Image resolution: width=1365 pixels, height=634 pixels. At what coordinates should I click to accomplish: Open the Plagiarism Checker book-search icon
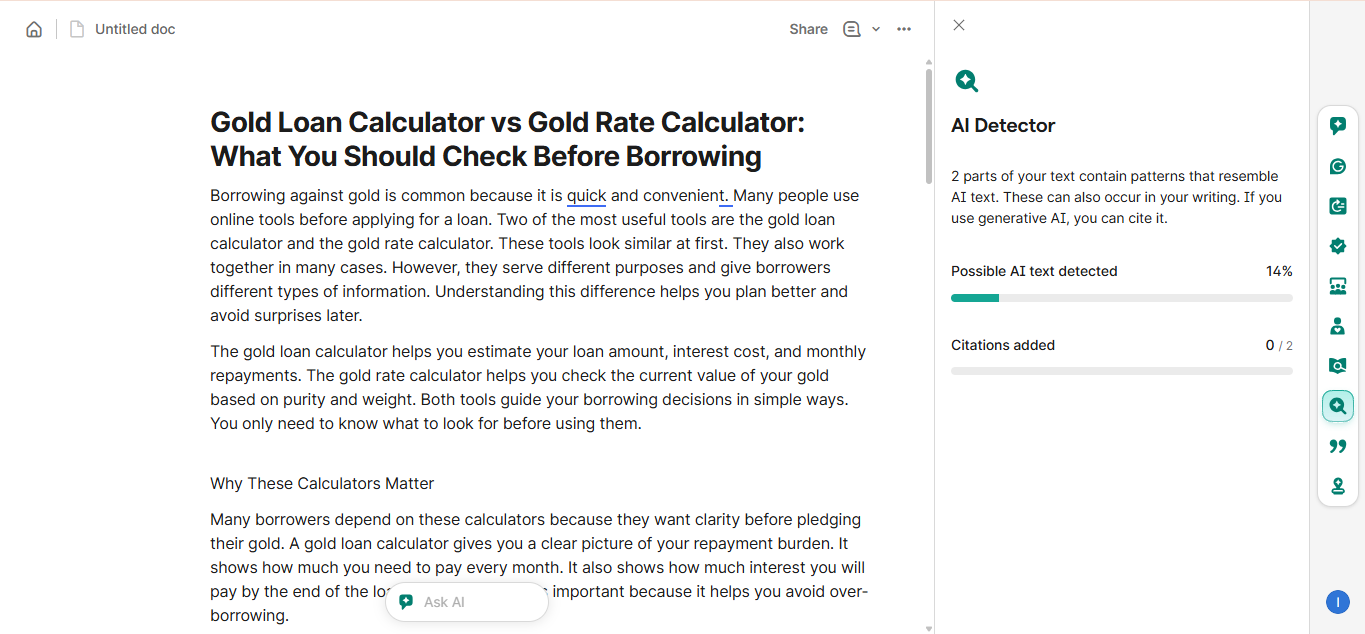(1338, 366)
